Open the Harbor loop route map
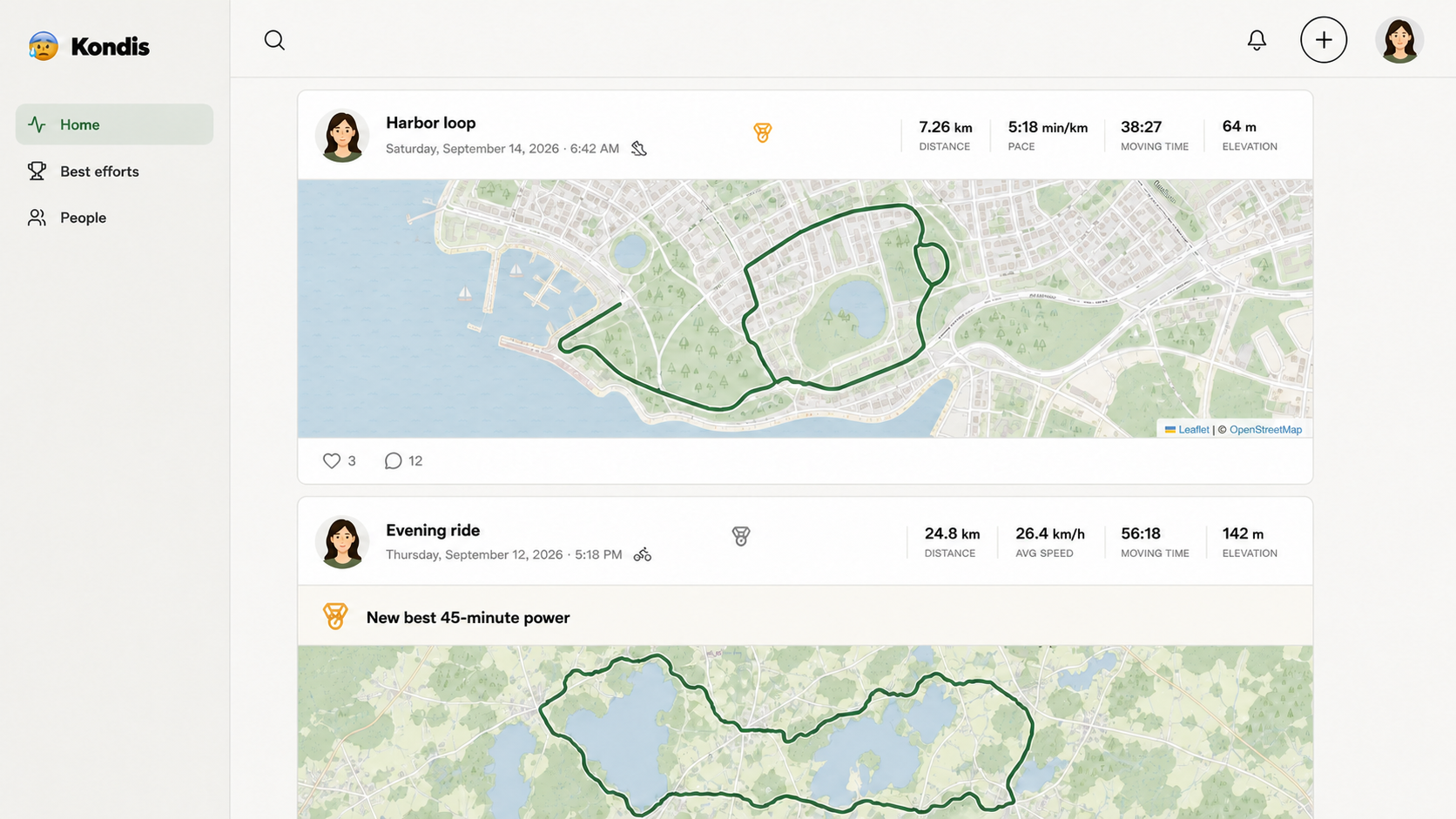Image resolution: width=1456 pixels, height=819 pixels. point(806,309)
